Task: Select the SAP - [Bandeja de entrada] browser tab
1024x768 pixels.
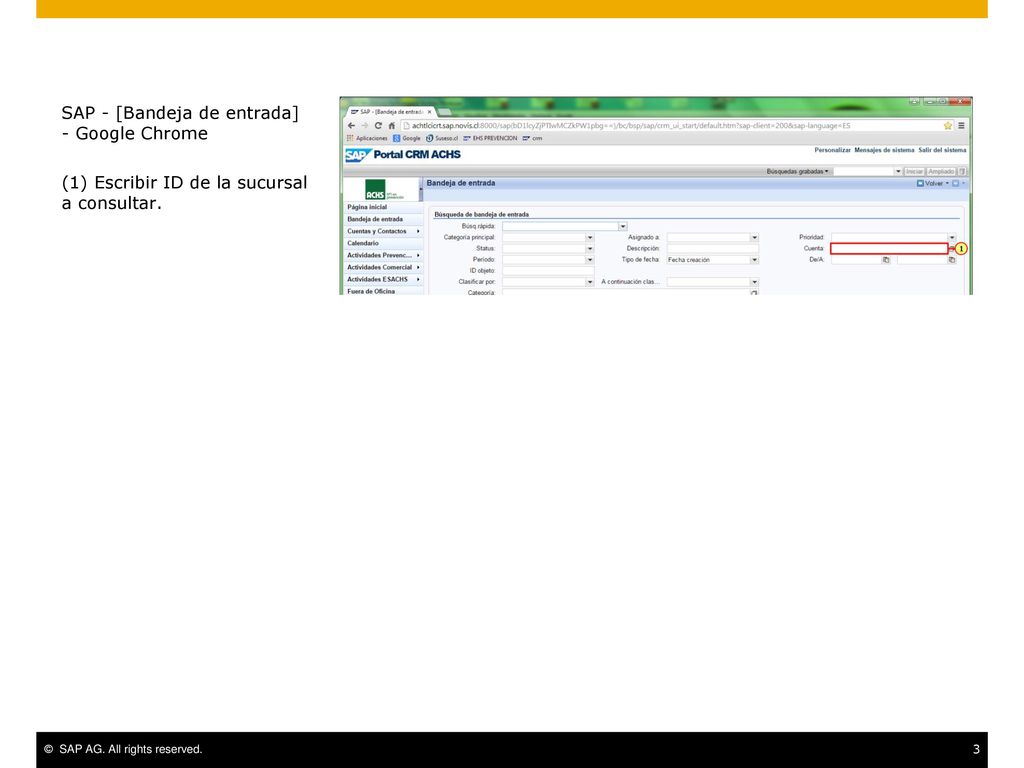Action: 390,112
